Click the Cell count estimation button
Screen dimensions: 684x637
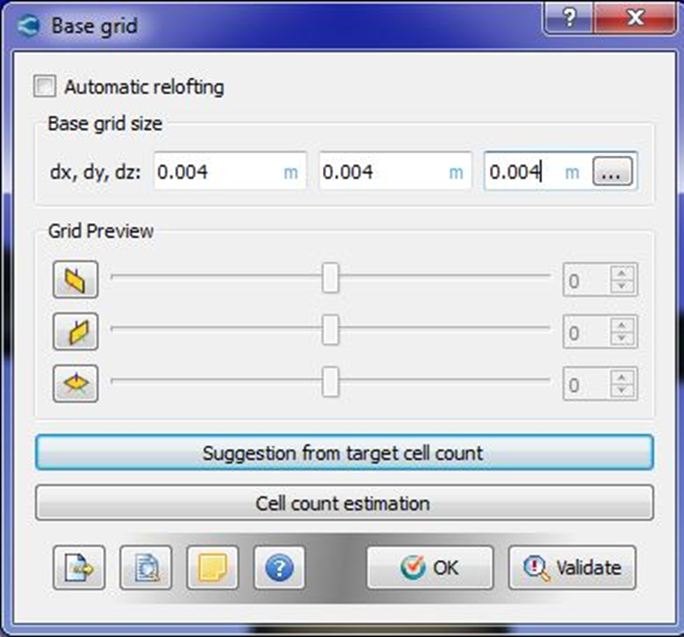pyautogui.click(x=344, y=503)
